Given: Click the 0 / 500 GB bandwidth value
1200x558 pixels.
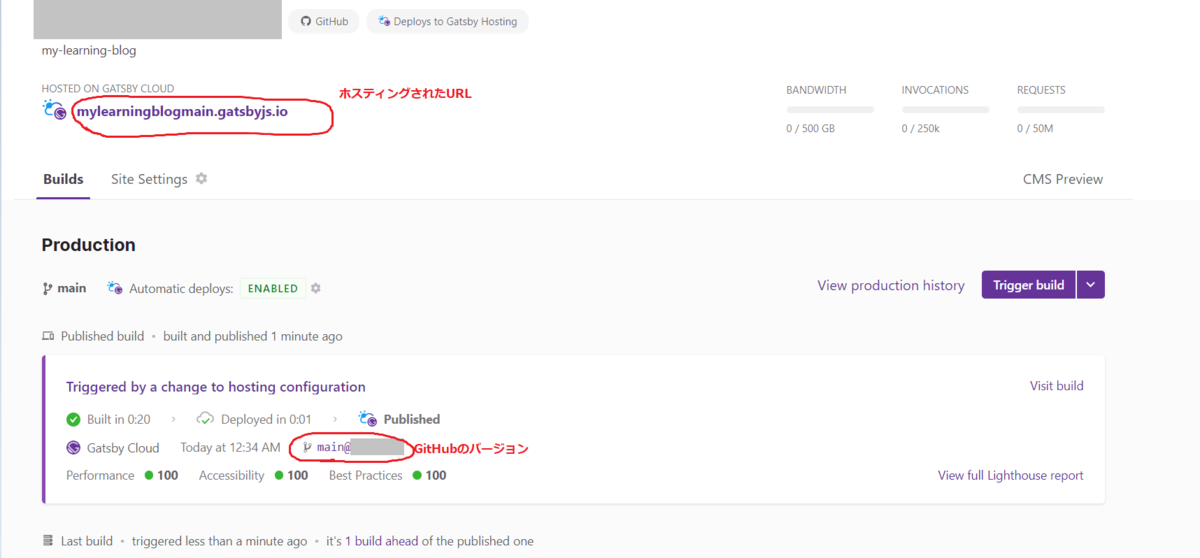Looking at the screenshot, I should pyautogui.click(x=811, y=128).
